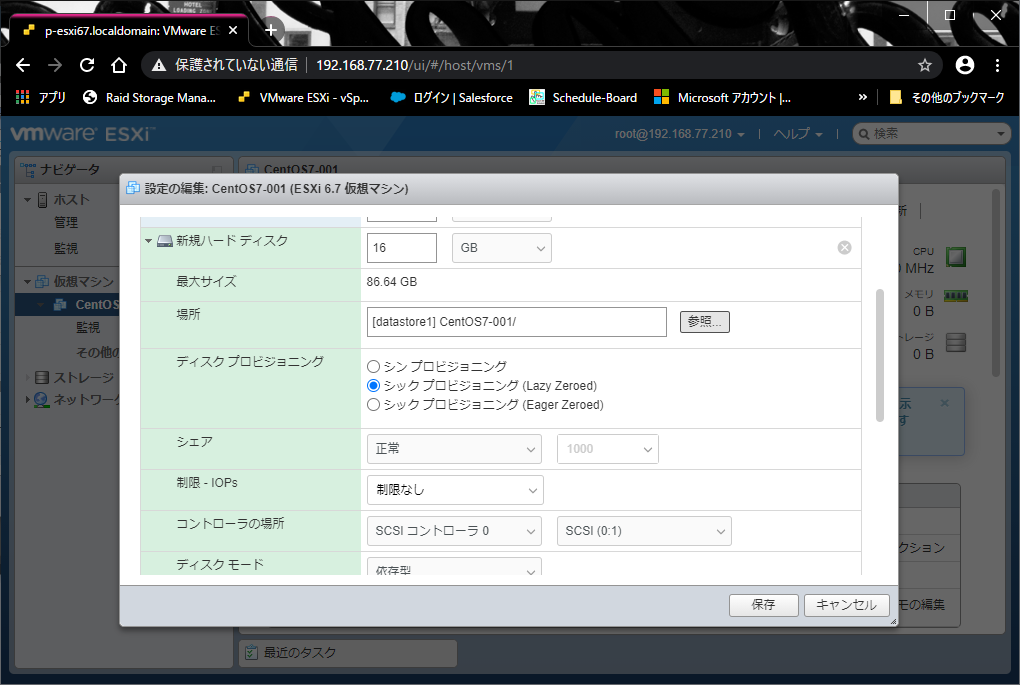Open the SCSI (0:1) slot dropdown

tap(644, 531)
